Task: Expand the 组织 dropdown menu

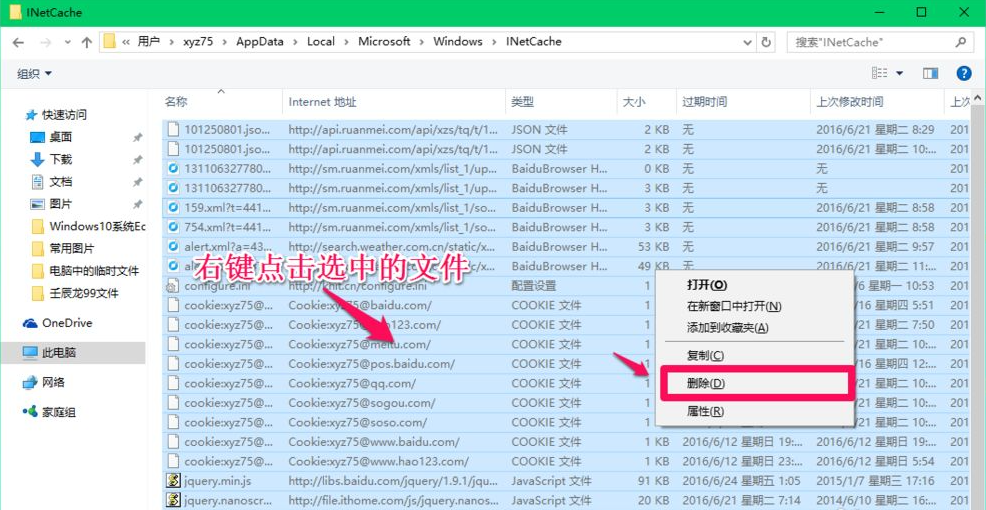Action: (x=35, y=73)
